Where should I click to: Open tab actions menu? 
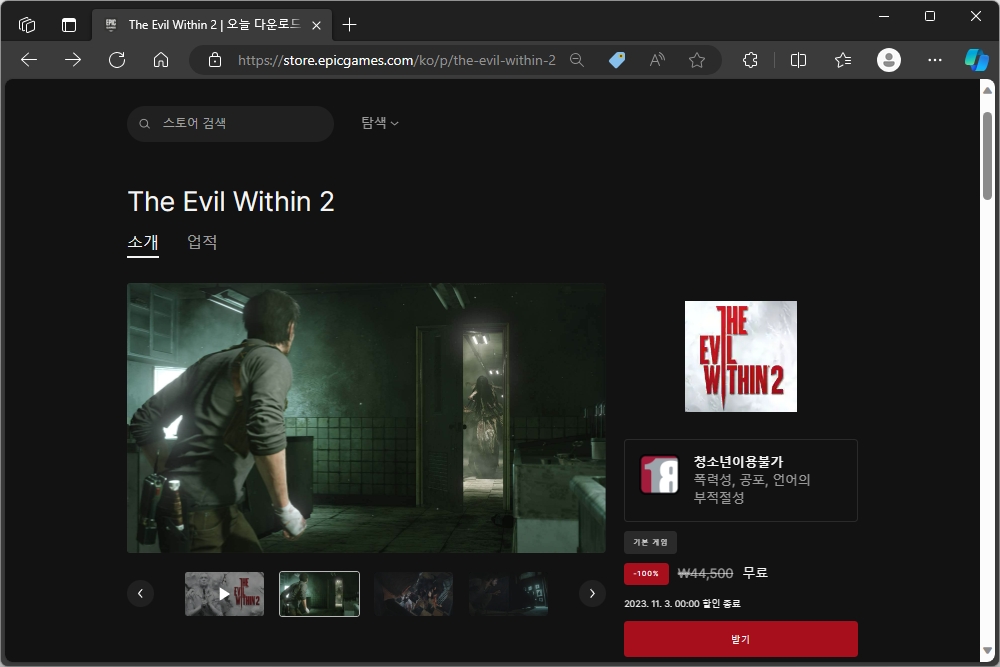tap(69, 25)
